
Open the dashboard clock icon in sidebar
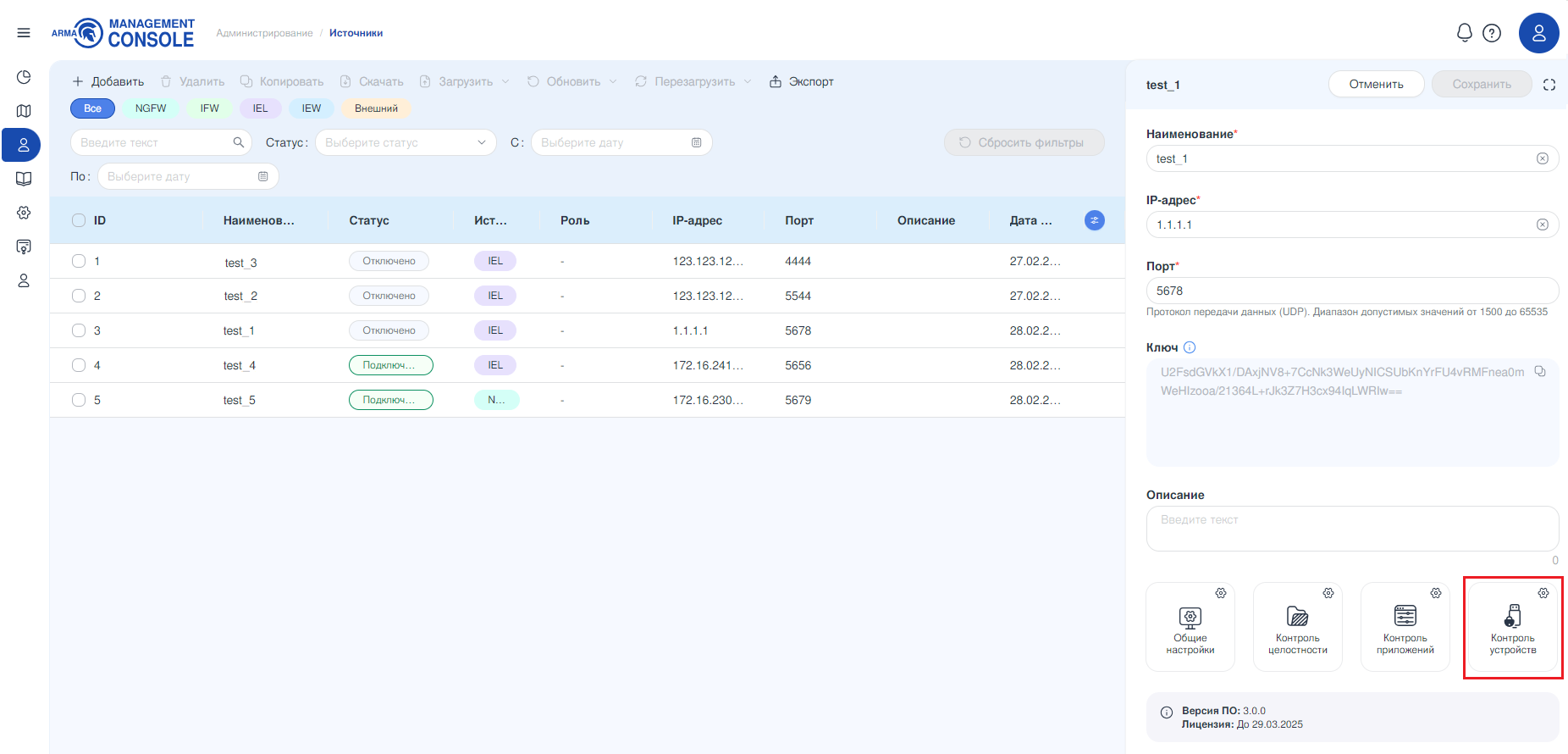[x=24, y=77]
